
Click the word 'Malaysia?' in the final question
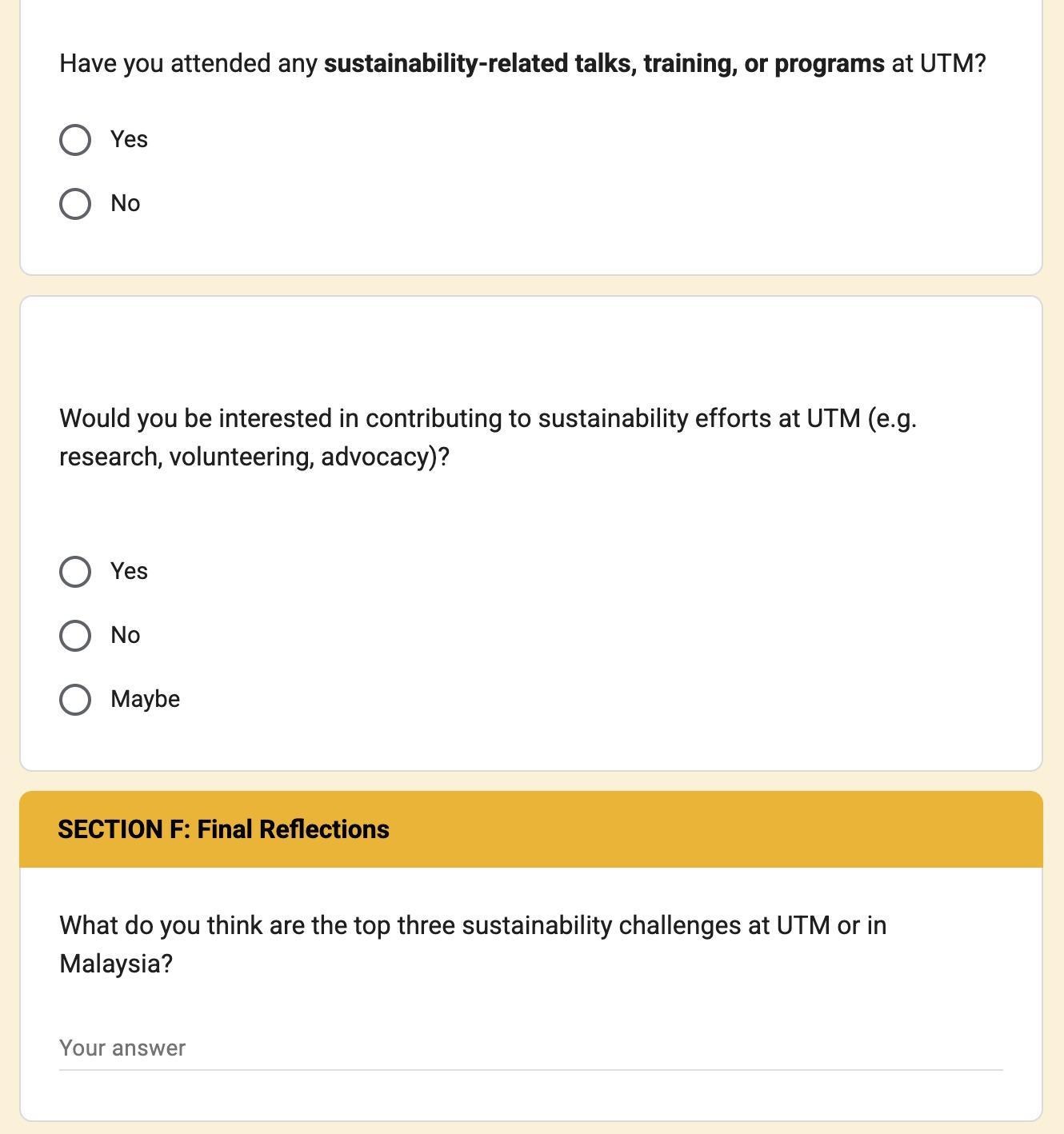pyautogui.click(x=116, y=964)
